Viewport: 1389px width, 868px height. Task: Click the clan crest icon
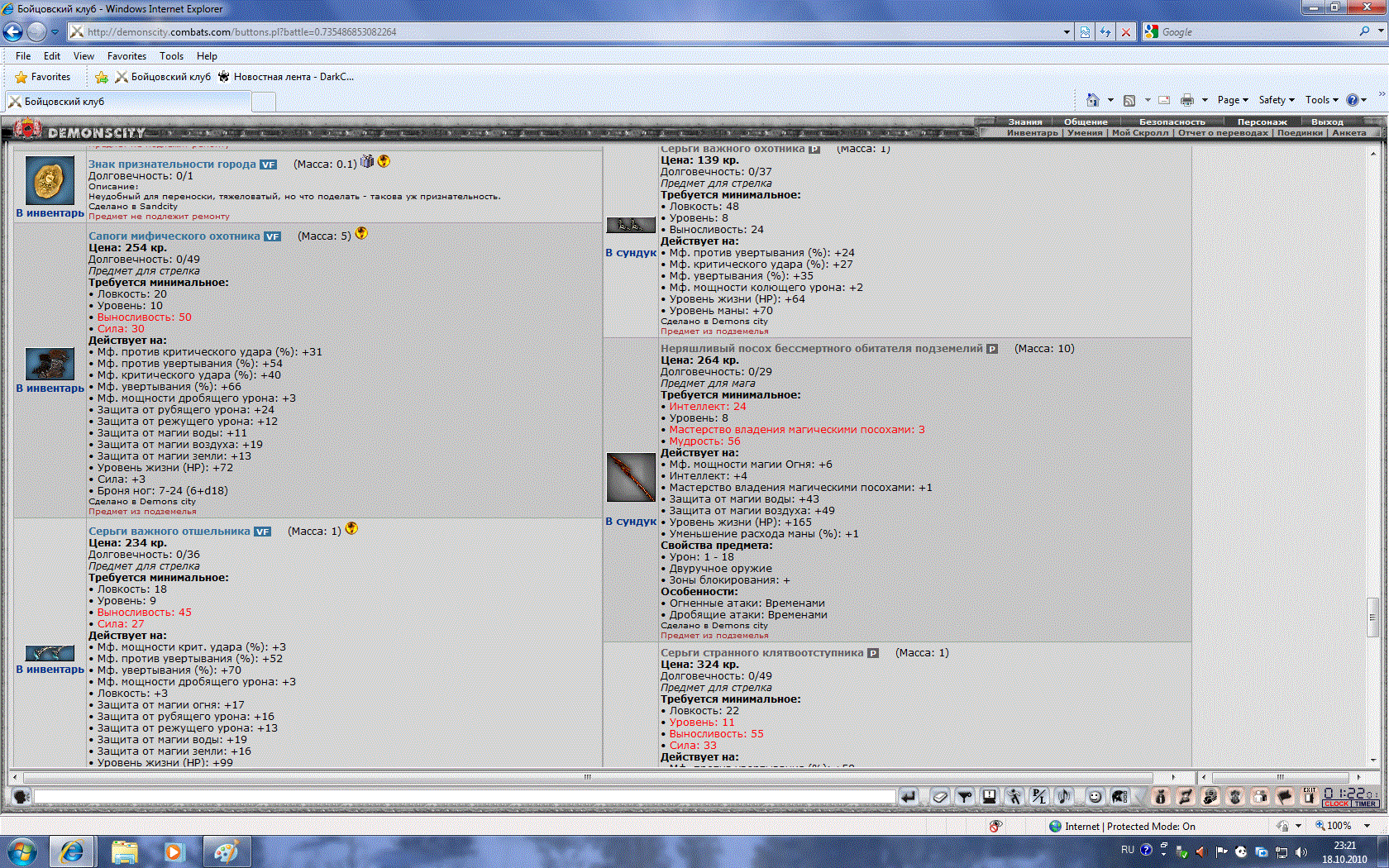[1235, 796]
